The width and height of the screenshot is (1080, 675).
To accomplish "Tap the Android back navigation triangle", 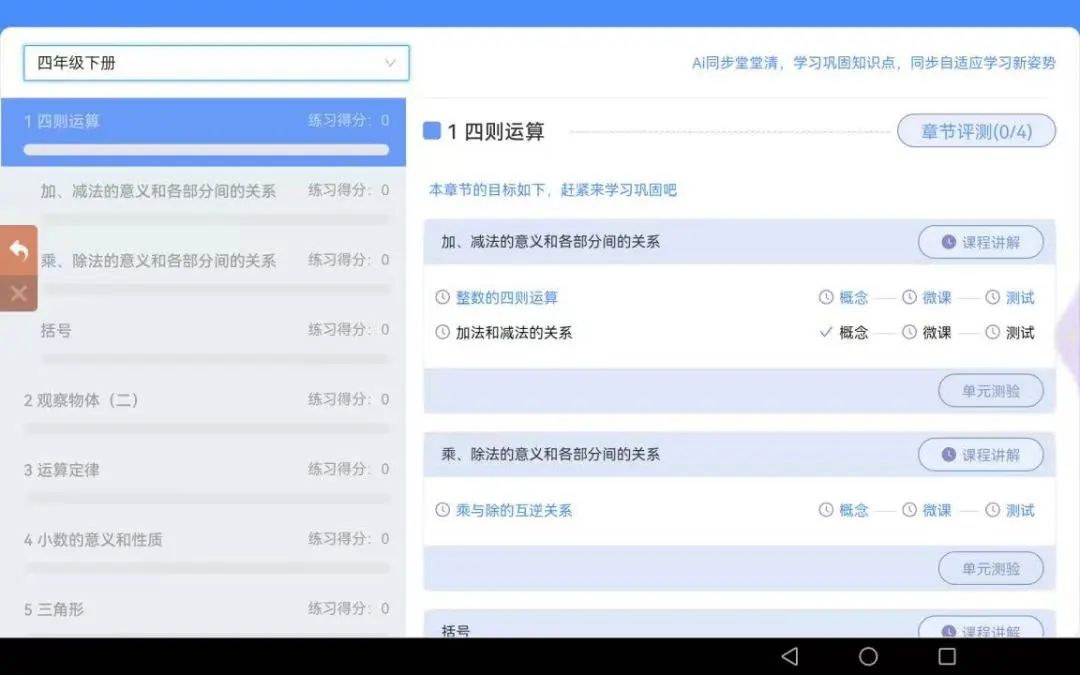I will [x=790, y=656].
